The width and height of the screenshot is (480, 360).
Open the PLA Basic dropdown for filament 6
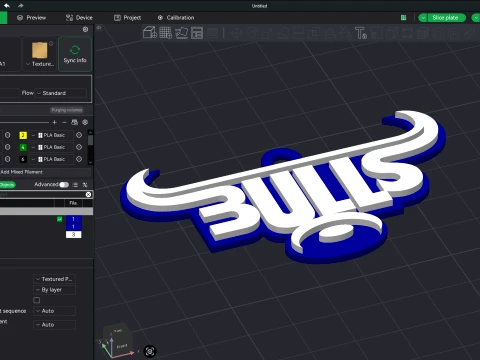[x=52, y=159]
